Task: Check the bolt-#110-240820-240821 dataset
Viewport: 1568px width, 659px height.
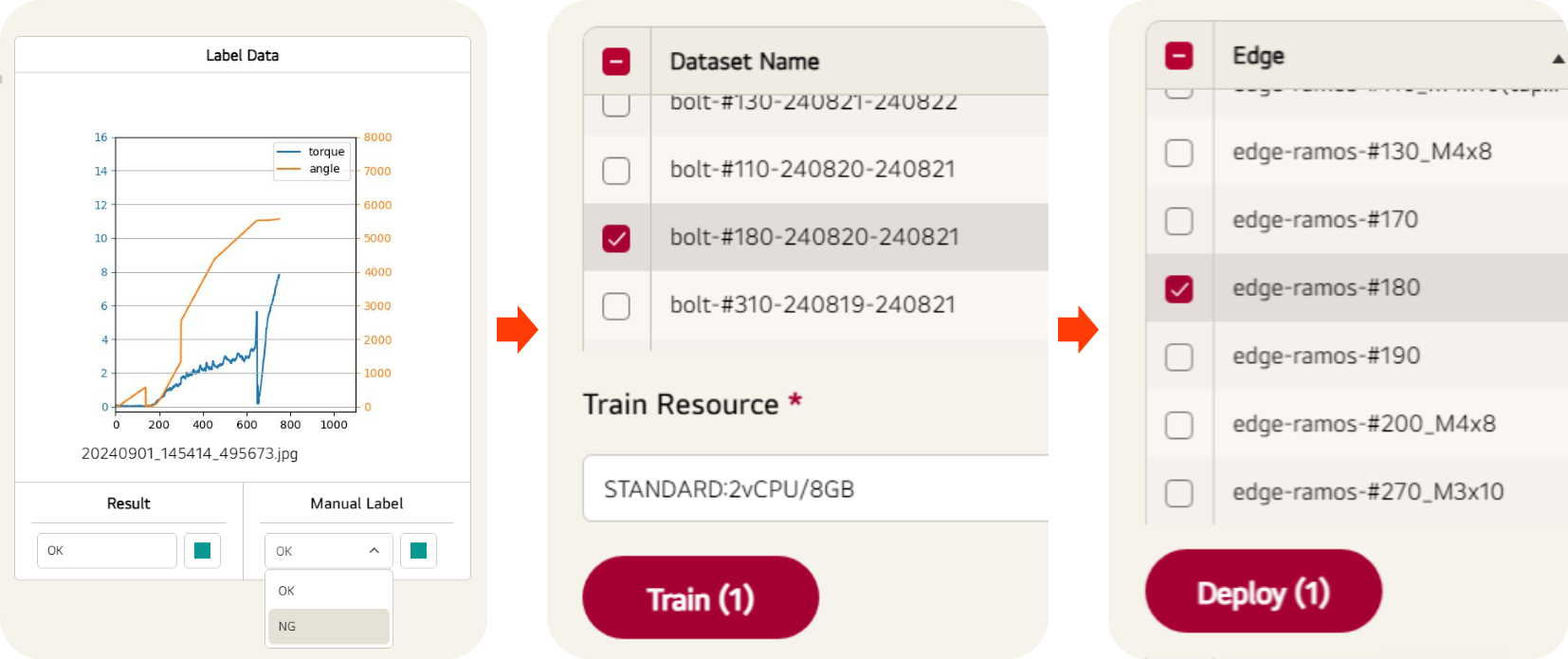Action: [616, 171]
